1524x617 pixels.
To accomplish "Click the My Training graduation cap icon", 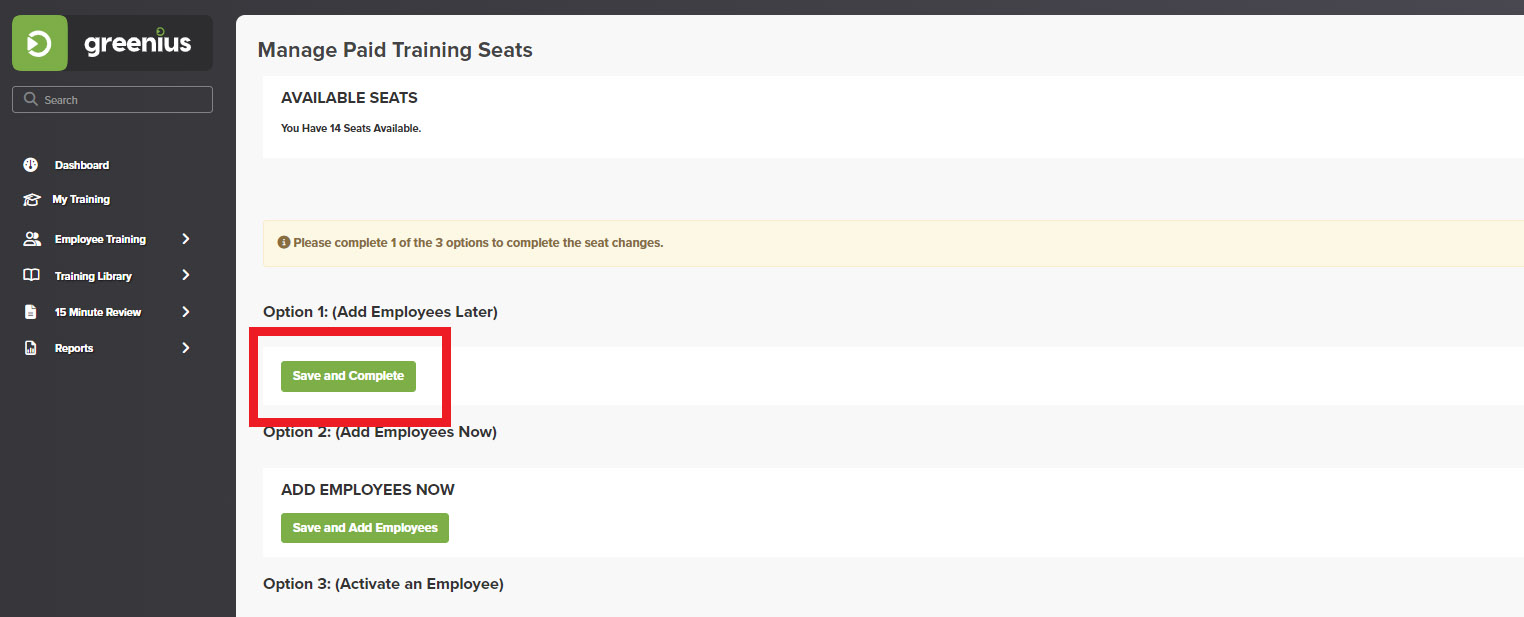I will point(31,200).
